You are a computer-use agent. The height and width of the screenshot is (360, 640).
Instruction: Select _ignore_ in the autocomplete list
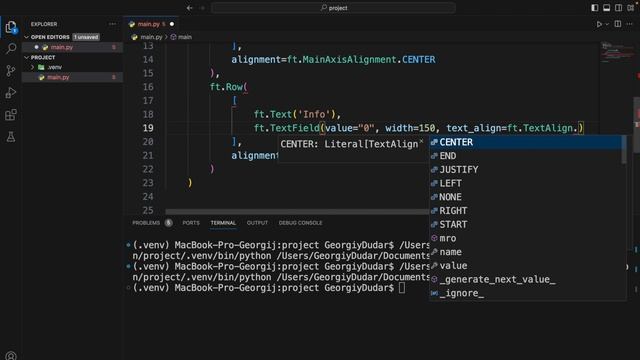pos(526,293)
